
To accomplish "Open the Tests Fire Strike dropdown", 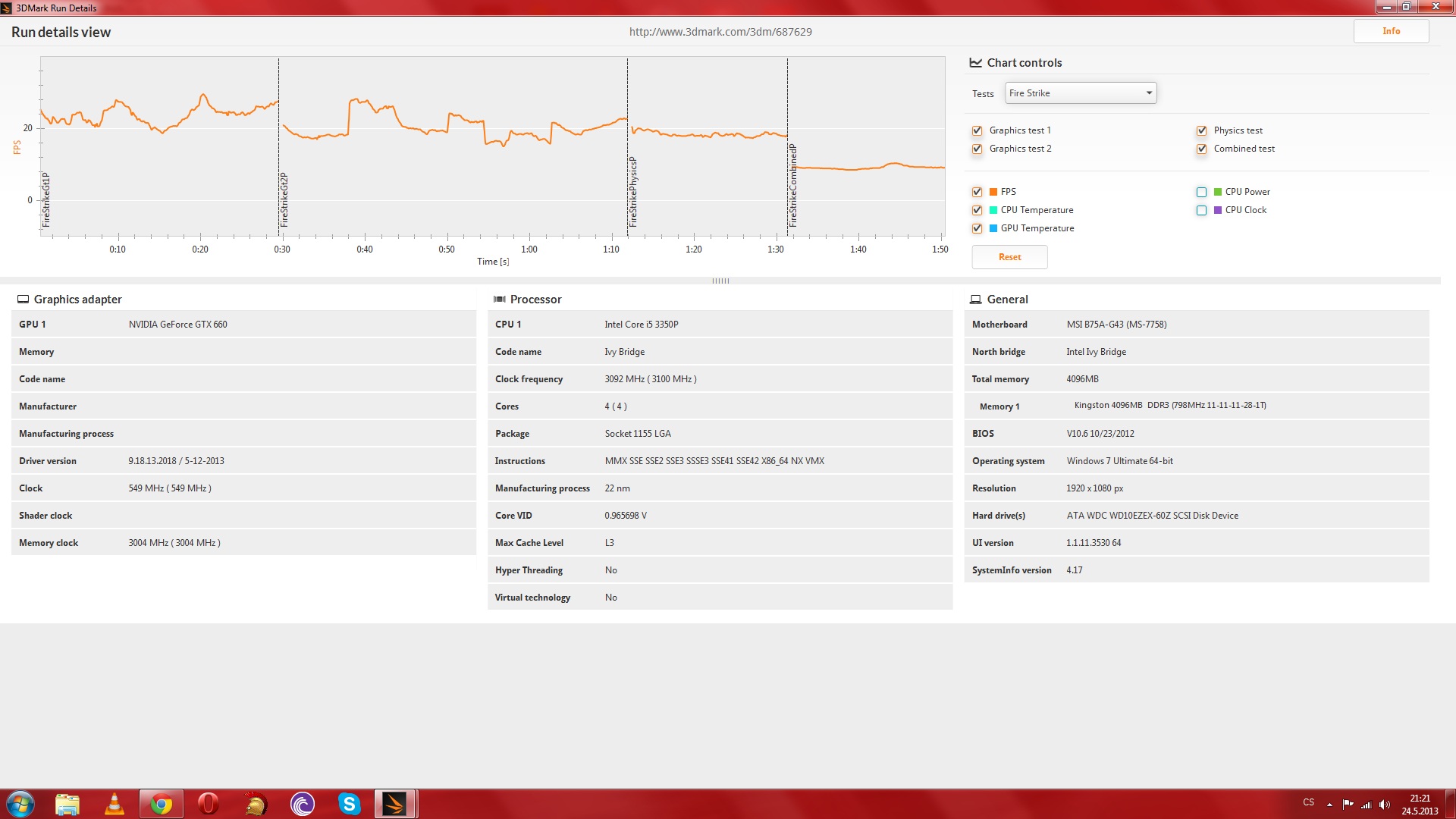I will (1081, 93).
